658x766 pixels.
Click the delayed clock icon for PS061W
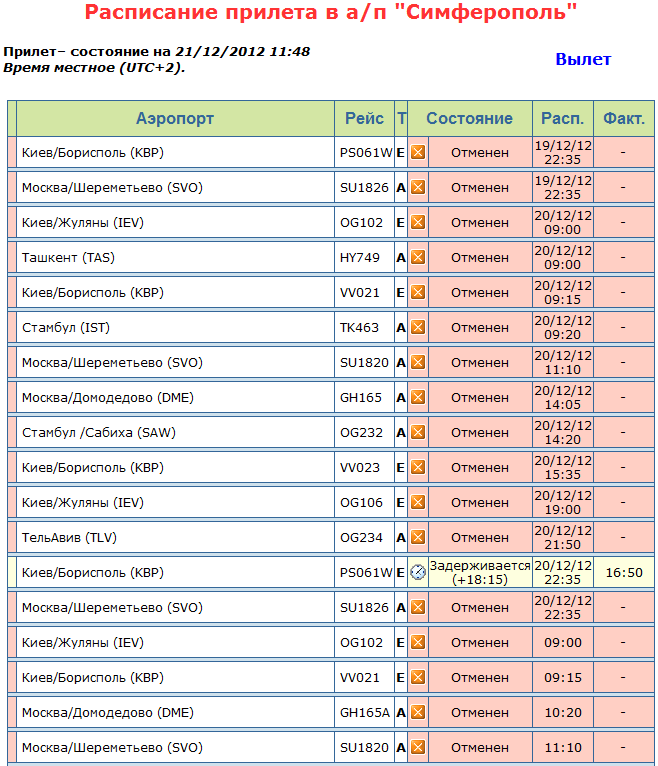pos(418,572)
